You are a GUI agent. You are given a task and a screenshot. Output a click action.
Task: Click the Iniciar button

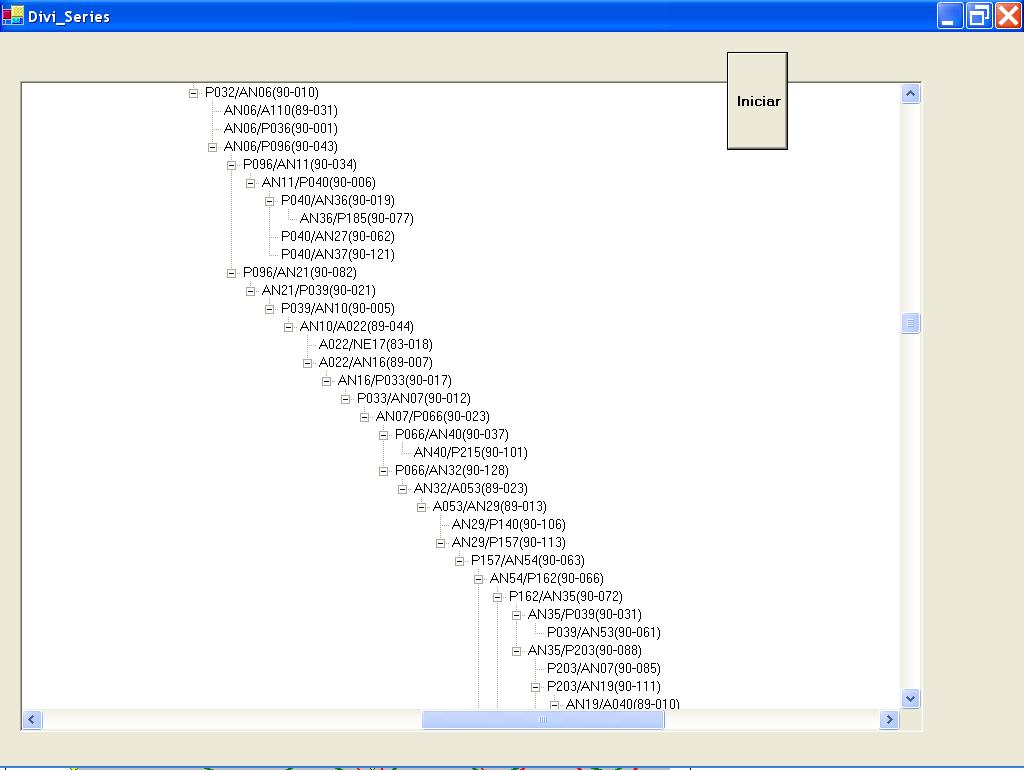tap(757, 101)
